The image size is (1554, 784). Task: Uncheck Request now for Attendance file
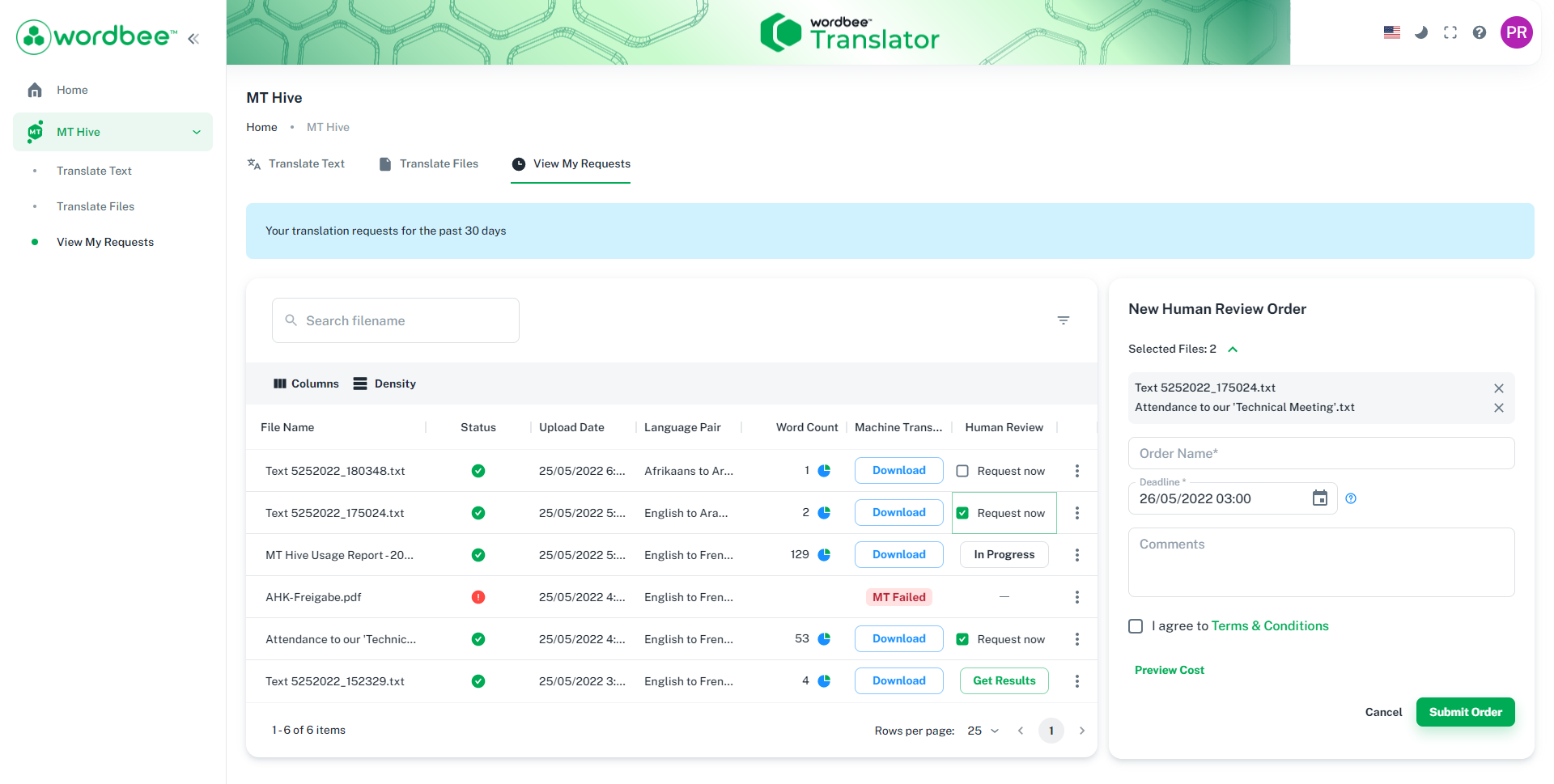pyautogui.click(x=962, y=638)
